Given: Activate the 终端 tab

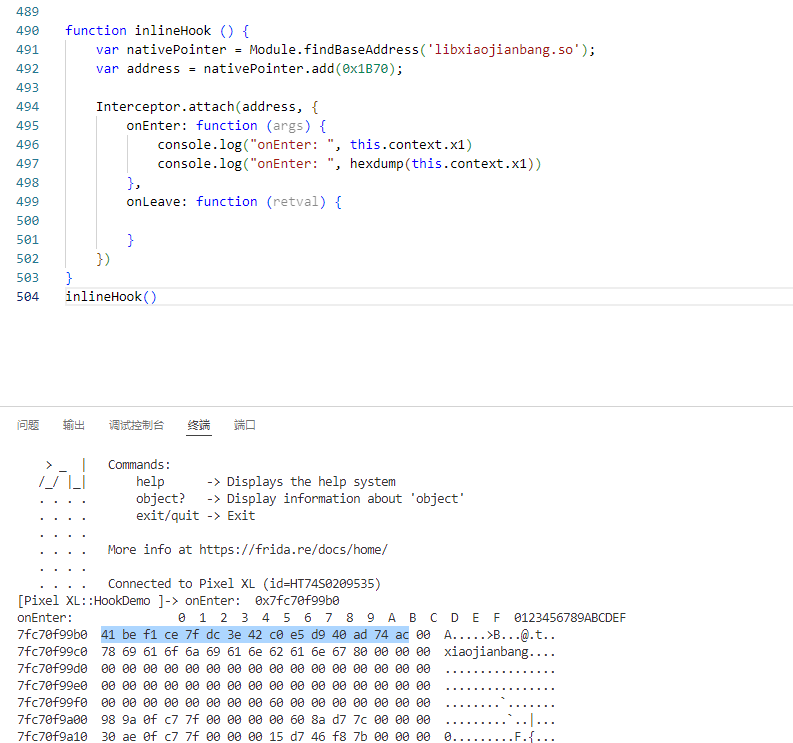Looking at the screenshot, I should [199, 425].
